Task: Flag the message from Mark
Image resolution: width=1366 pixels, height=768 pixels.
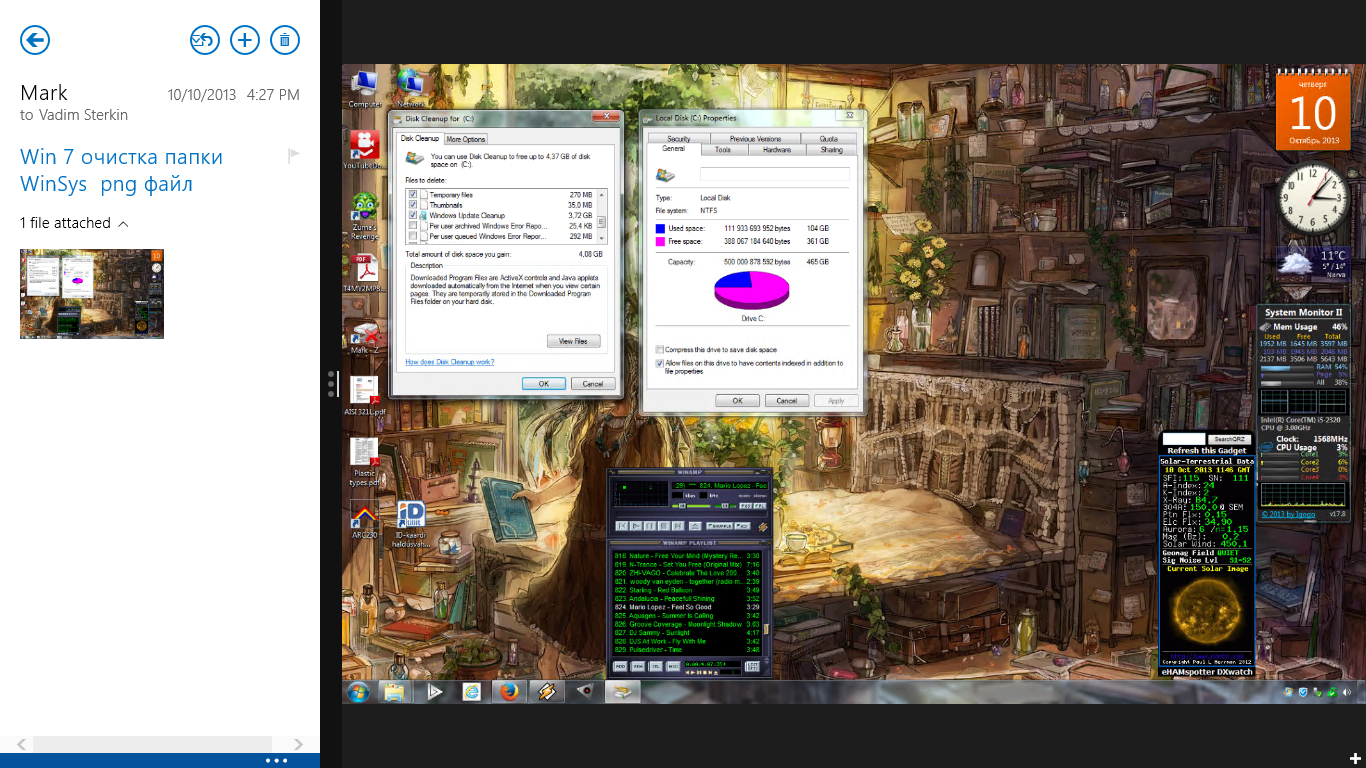Action: pyautogui.click(x=294, y=155)
